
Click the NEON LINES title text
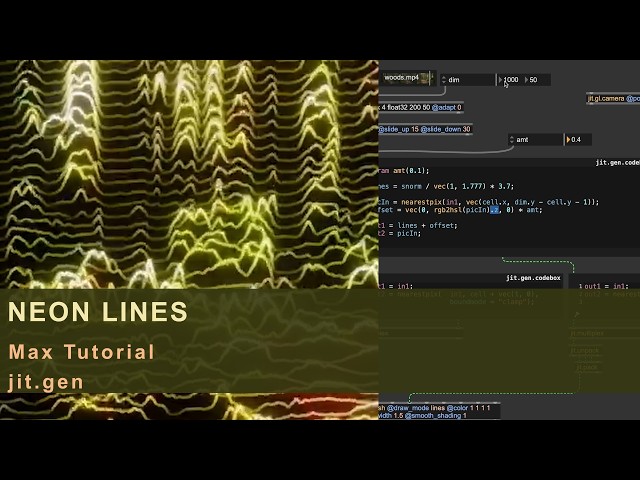coord(98,312)
